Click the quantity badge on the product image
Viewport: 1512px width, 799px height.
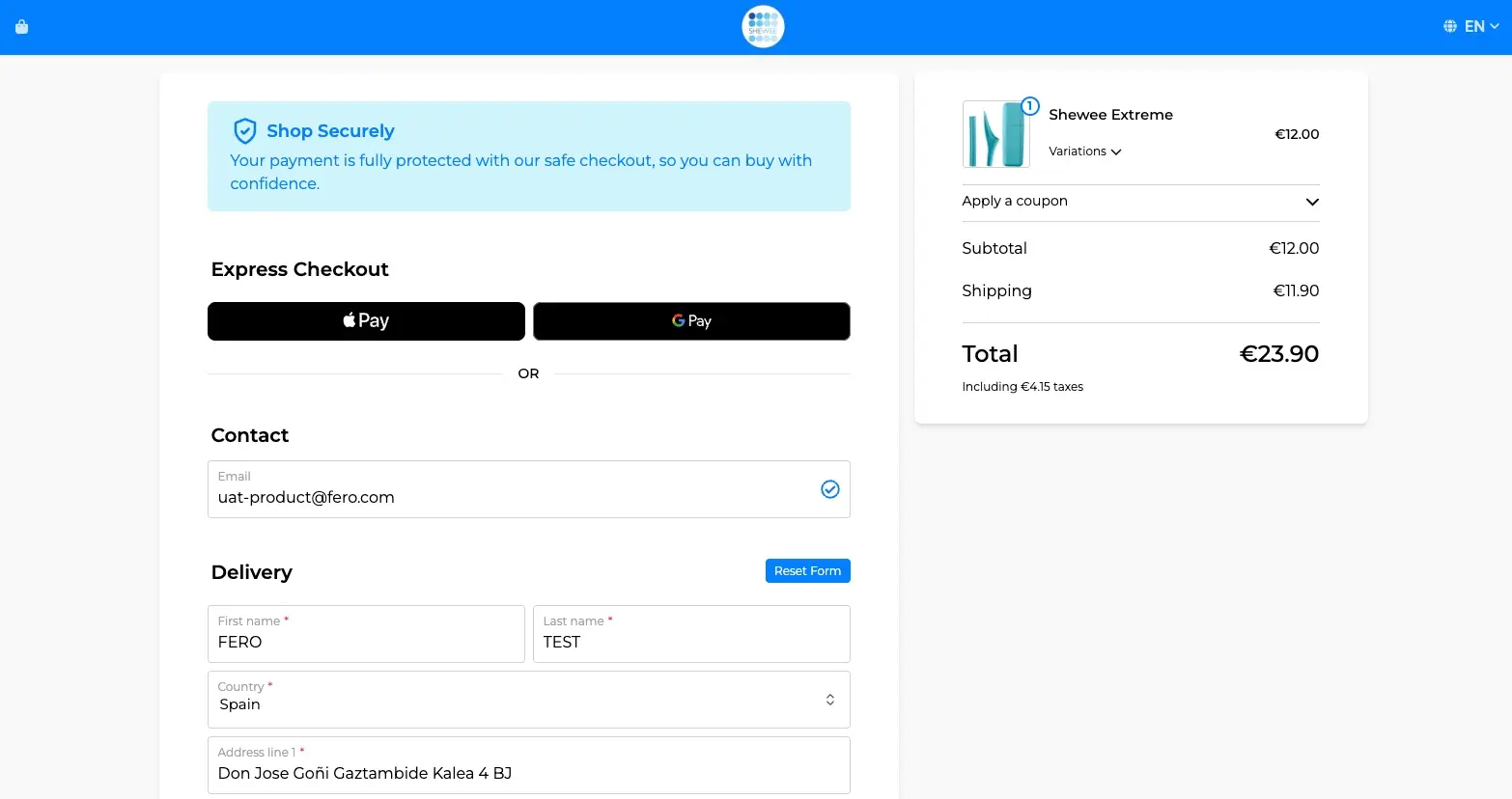1030,106
